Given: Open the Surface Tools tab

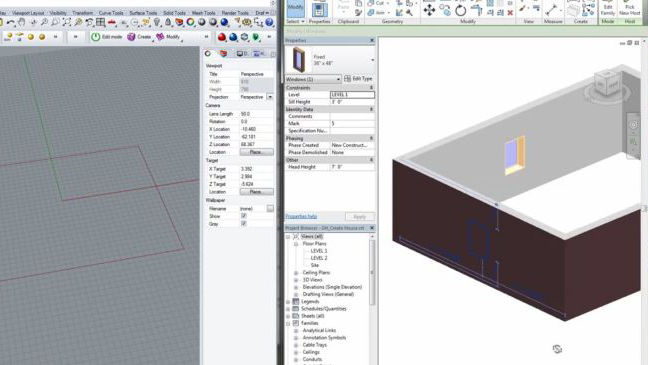Looking at the screenshot, I should pos(143,13).
